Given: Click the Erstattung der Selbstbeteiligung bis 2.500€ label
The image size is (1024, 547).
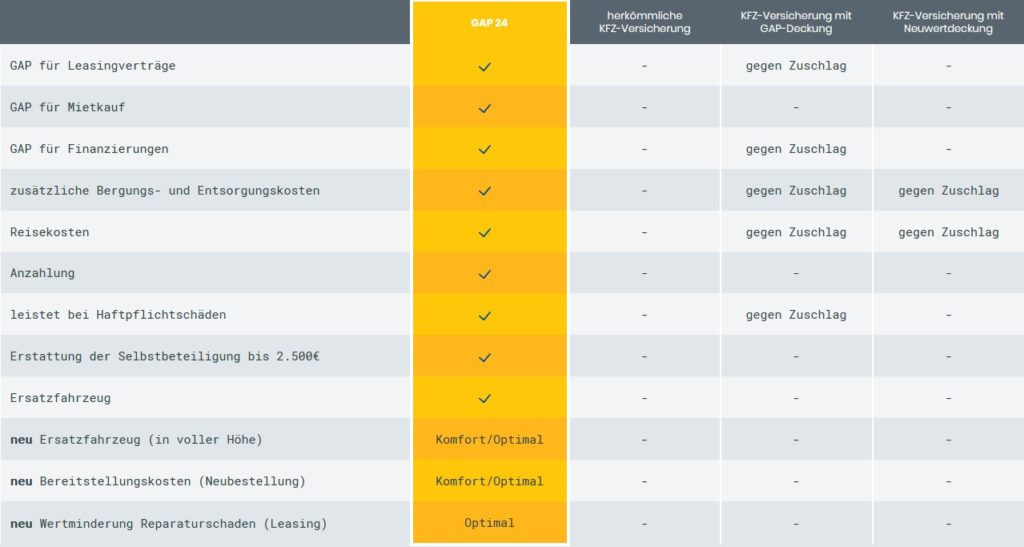Looking at the screenshot, I should coord(165,356).
